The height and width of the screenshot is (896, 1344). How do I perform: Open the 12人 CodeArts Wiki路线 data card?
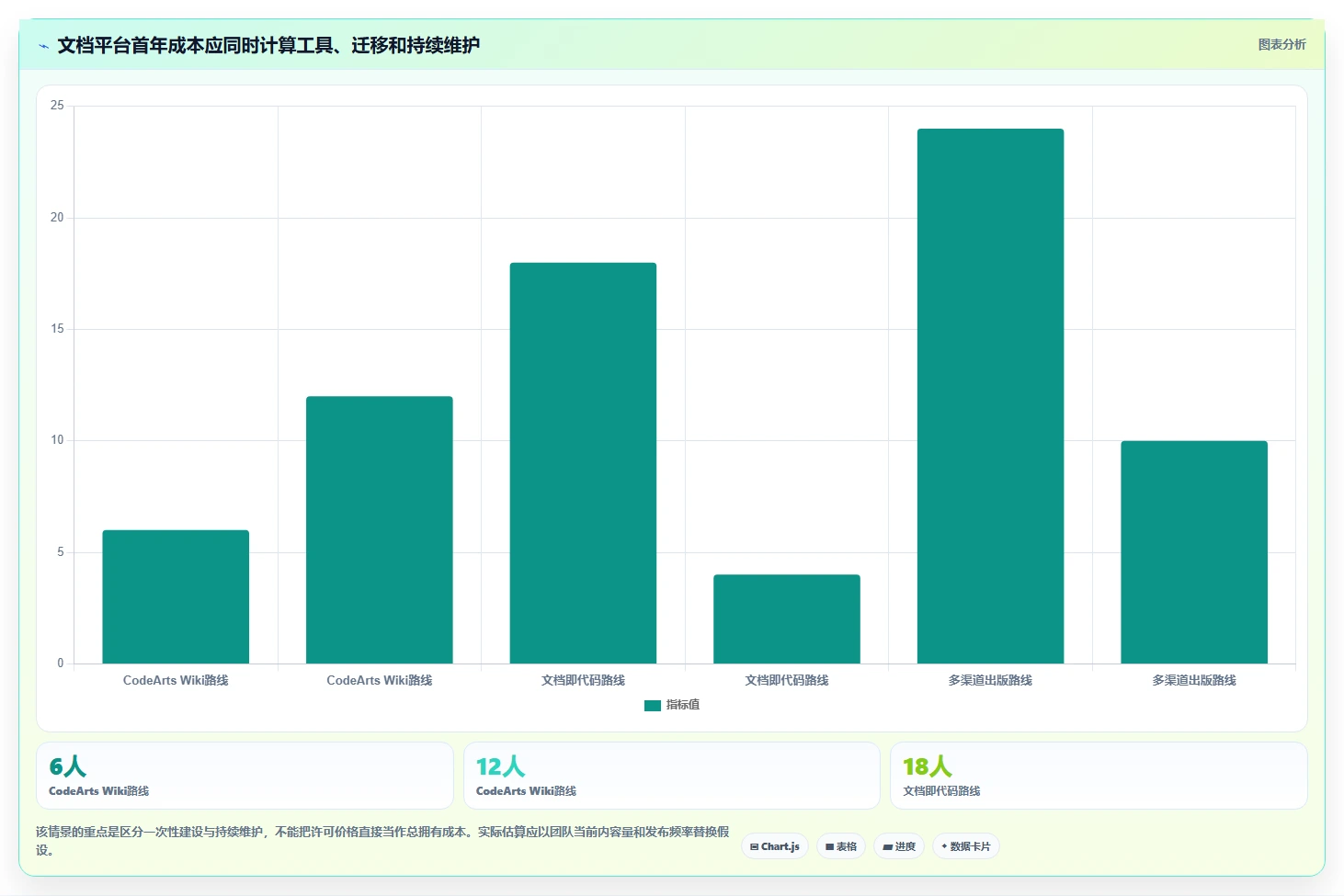(672, 776)
